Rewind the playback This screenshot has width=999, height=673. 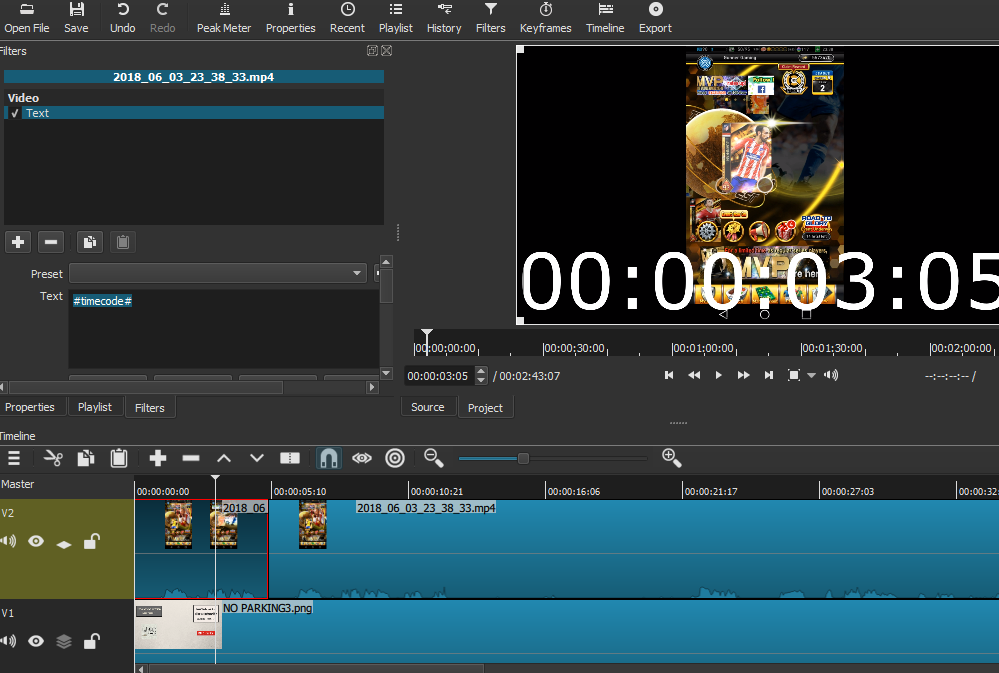coord(694,375)
